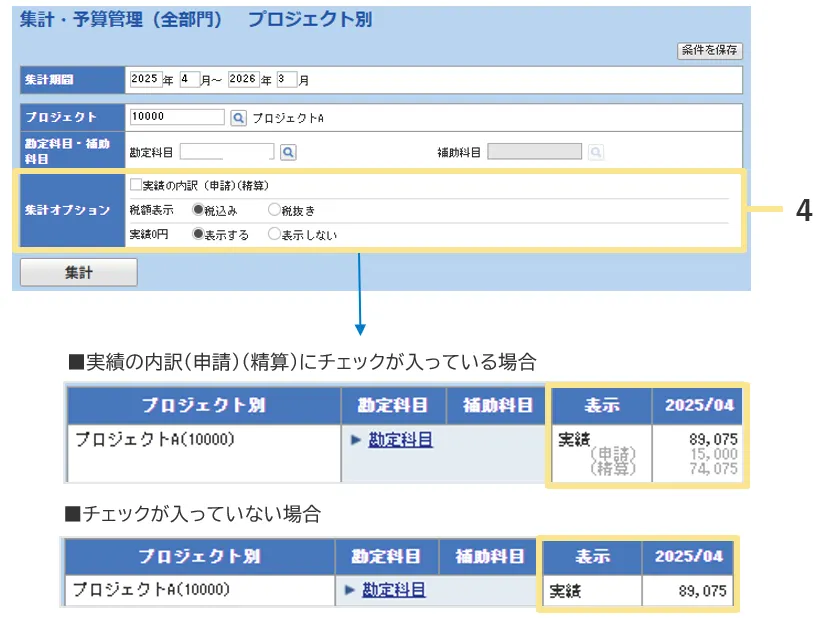Click the end year field showing 2026
The width and height of the screenshot is (817, 625).
[x=243, y=79]
